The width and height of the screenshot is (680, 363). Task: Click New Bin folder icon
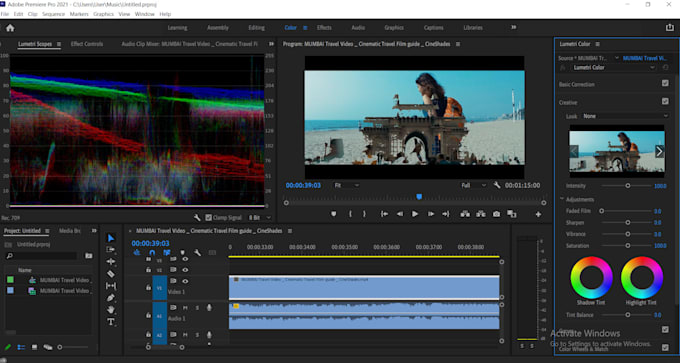pyautogui.click(x=88, y=256)
